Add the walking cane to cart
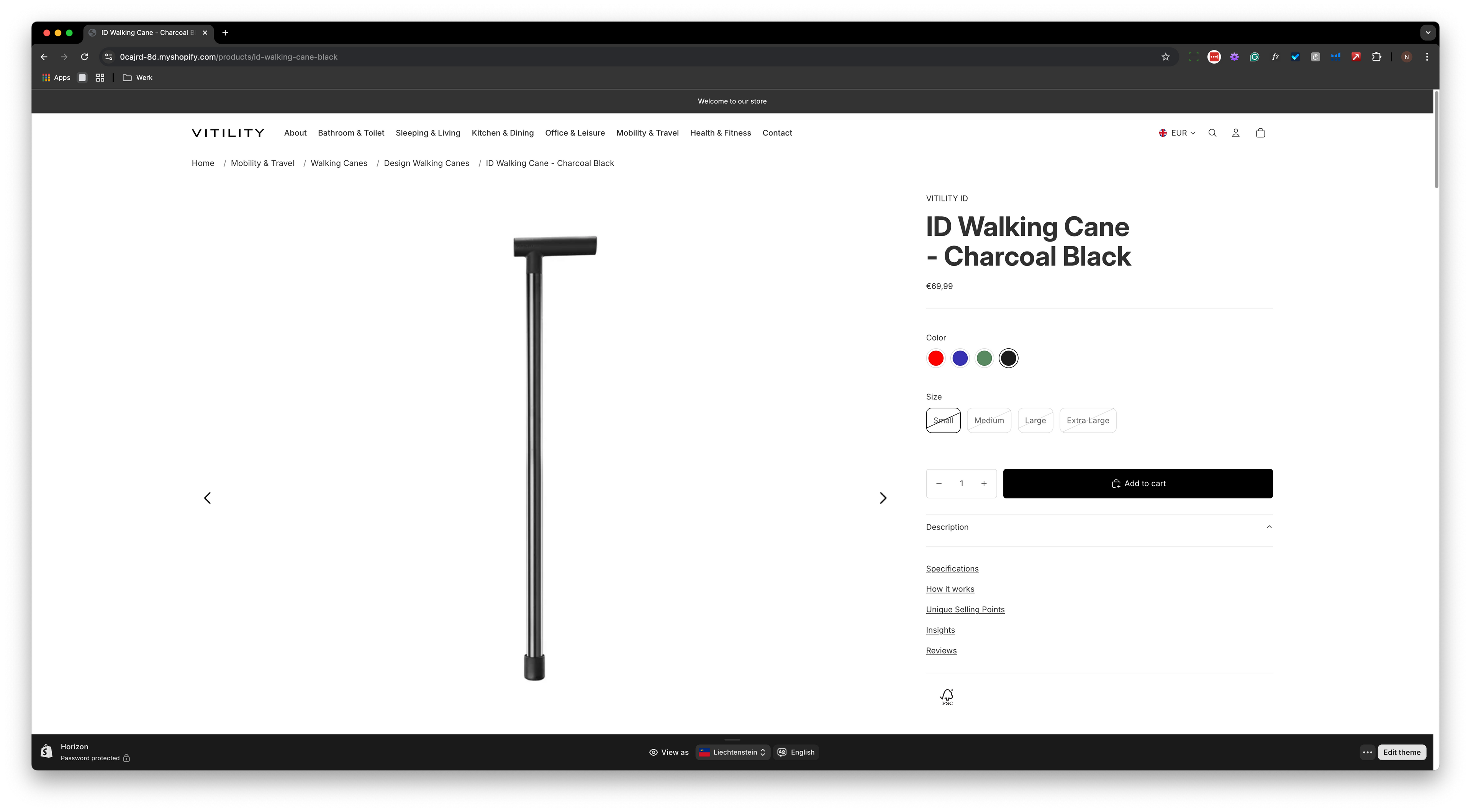 [1137, 483]
